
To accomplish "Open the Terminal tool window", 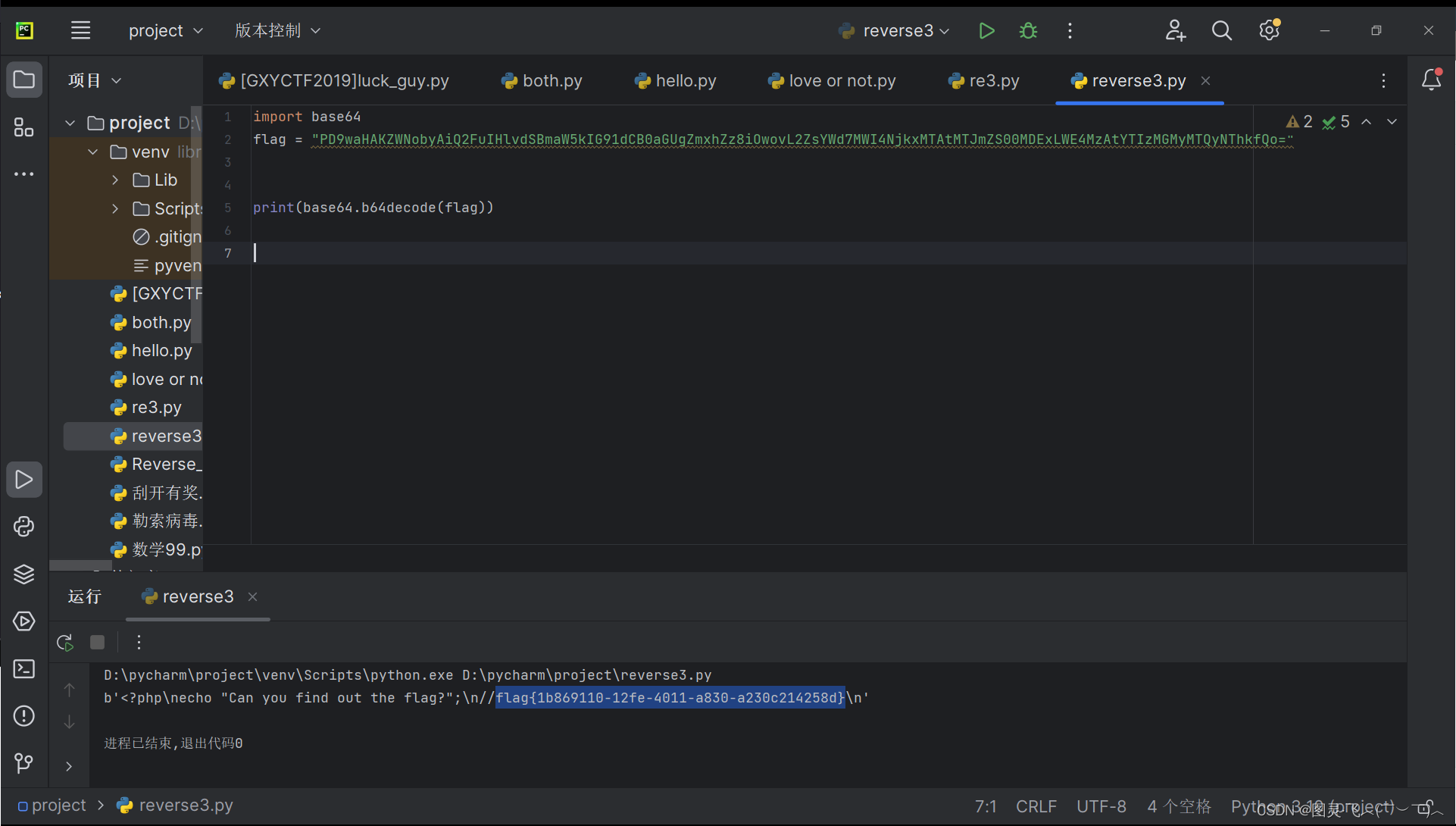I will tap(24, 669).
